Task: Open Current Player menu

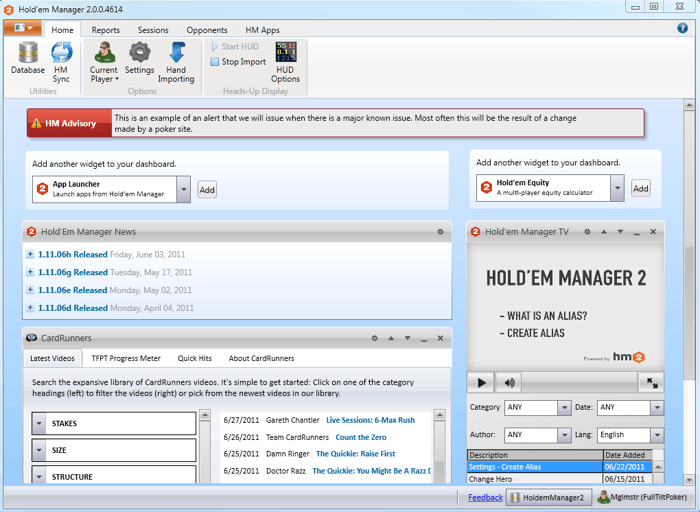Action: tap(104, 62)
